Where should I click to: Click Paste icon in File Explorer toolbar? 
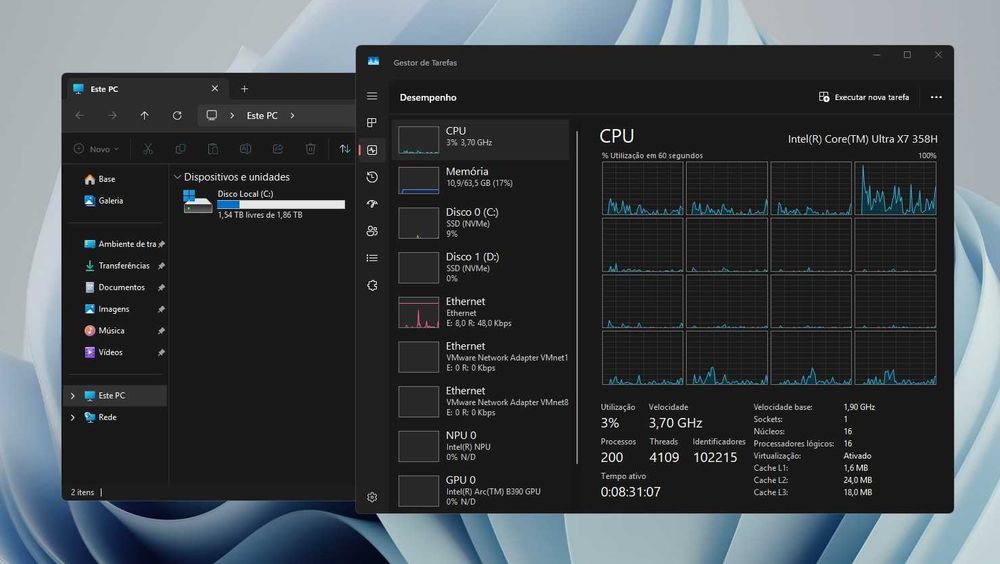tap(213, 149)
